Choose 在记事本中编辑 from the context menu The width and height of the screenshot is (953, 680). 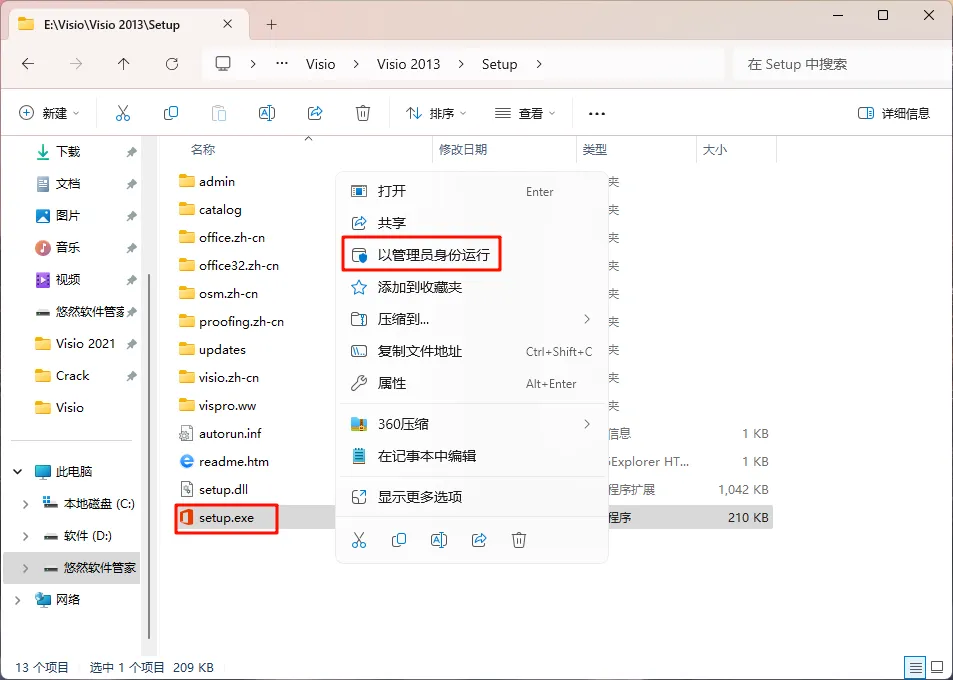[472, 456]
